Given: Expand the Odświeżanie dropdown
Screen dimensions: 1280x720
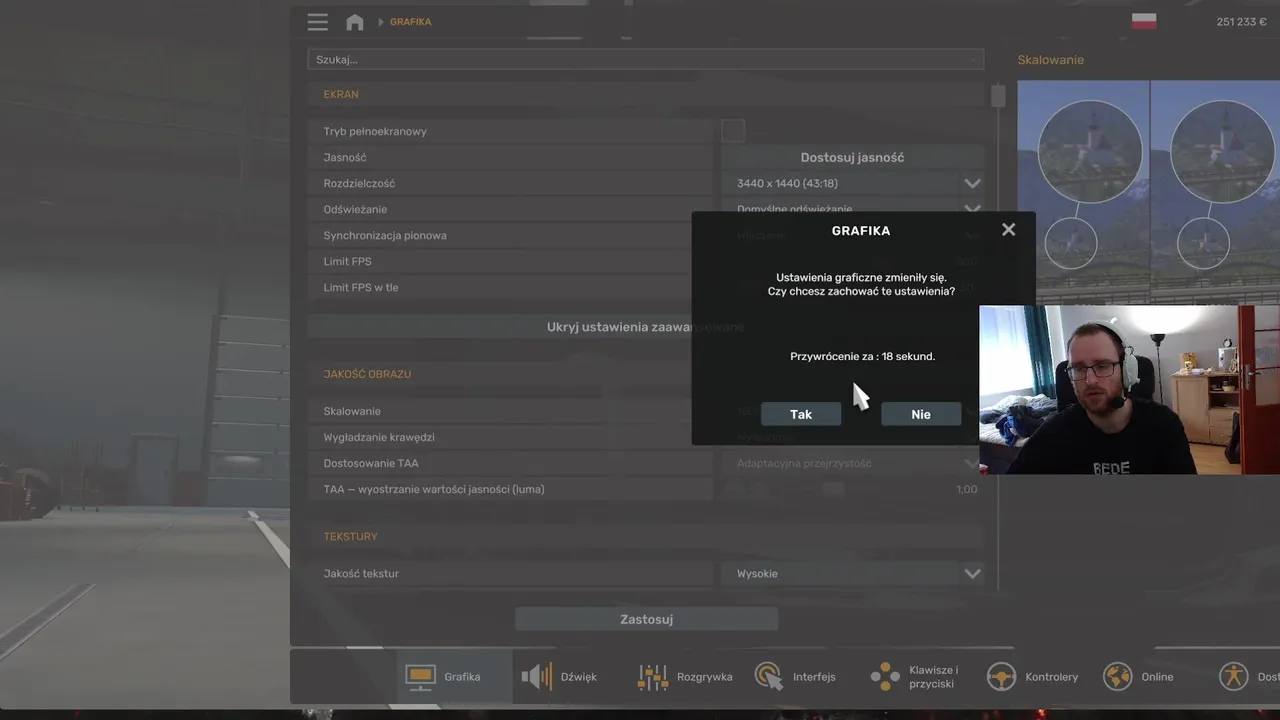Looking at the screenshot, I should [852, 209].
